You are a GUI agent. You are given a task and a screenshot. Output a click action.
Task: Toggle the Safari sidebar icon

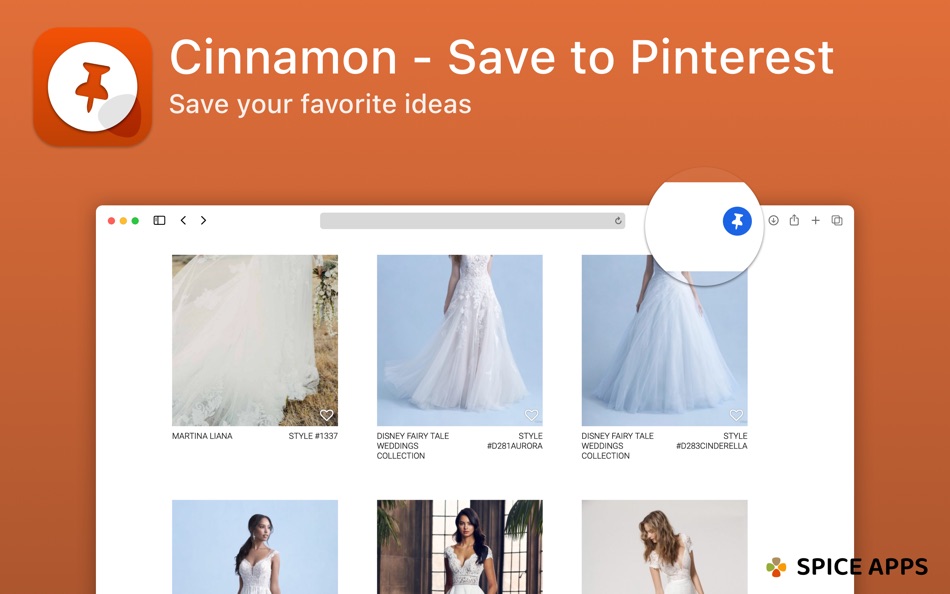(159, 221)
